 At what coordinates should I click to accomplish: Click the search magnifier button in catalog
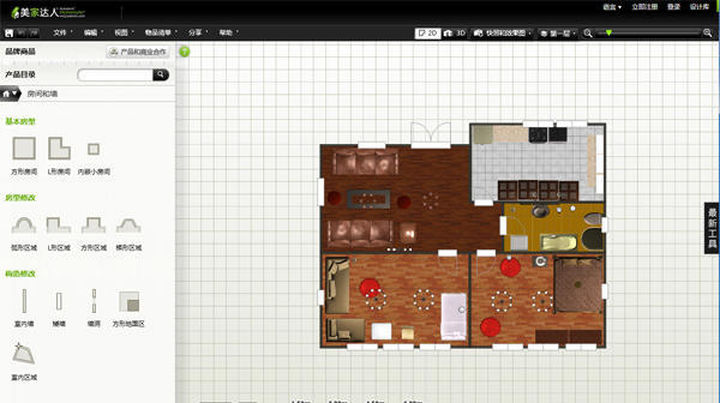[x=160, y=75]
